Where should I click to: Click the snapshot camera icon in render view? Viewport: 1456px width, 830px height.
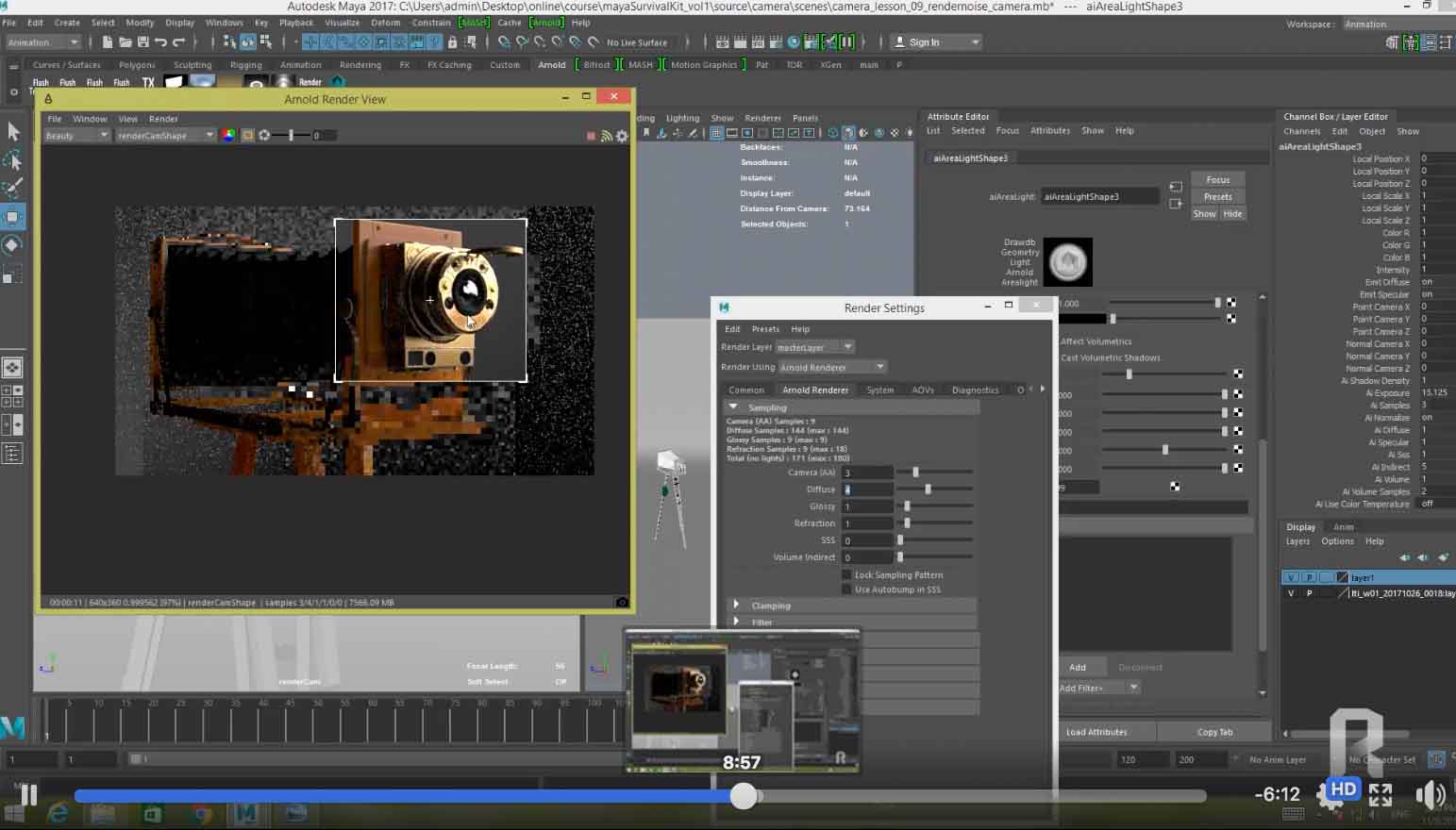coord(622,602)
